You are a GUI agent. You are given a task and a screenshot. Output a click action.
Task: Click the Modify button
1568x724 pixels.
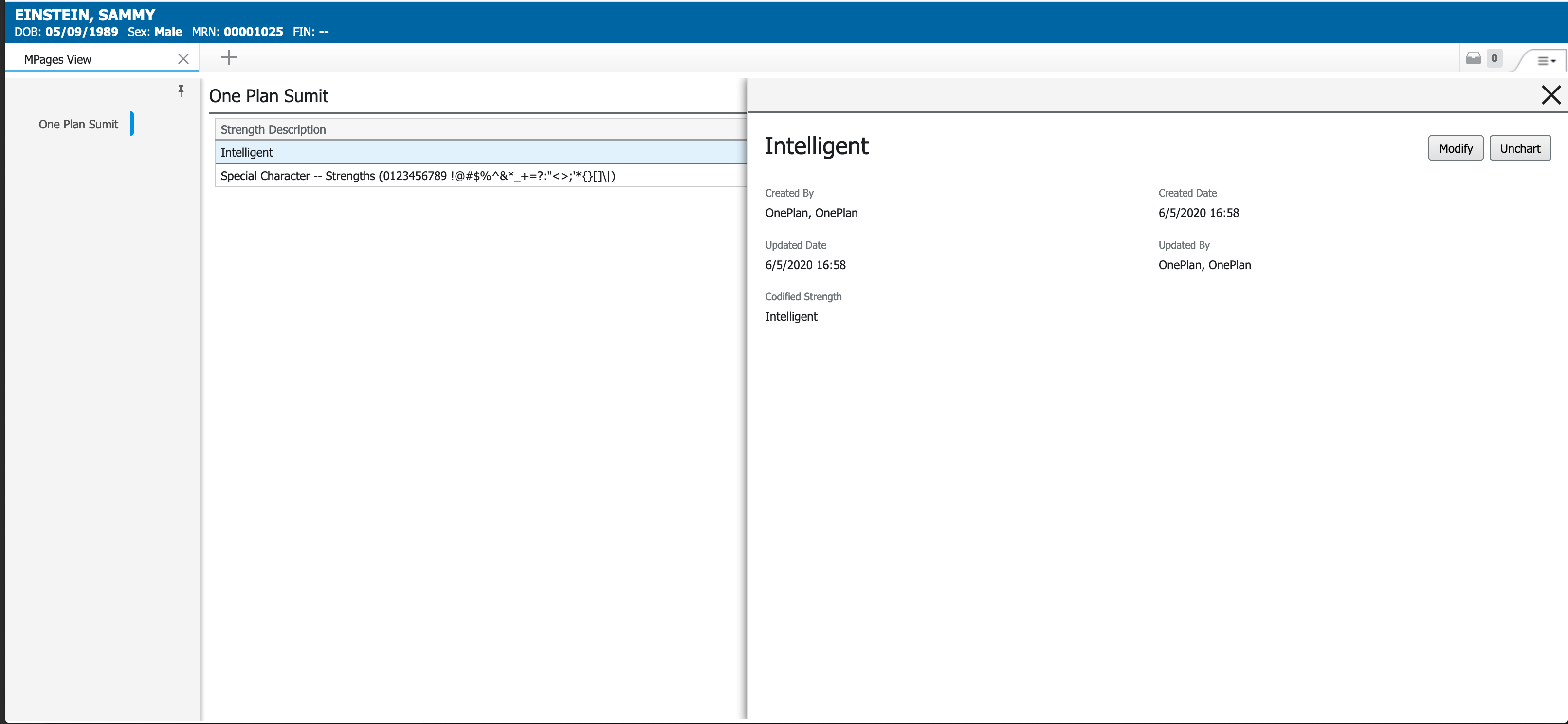(x=1456, y=148)
